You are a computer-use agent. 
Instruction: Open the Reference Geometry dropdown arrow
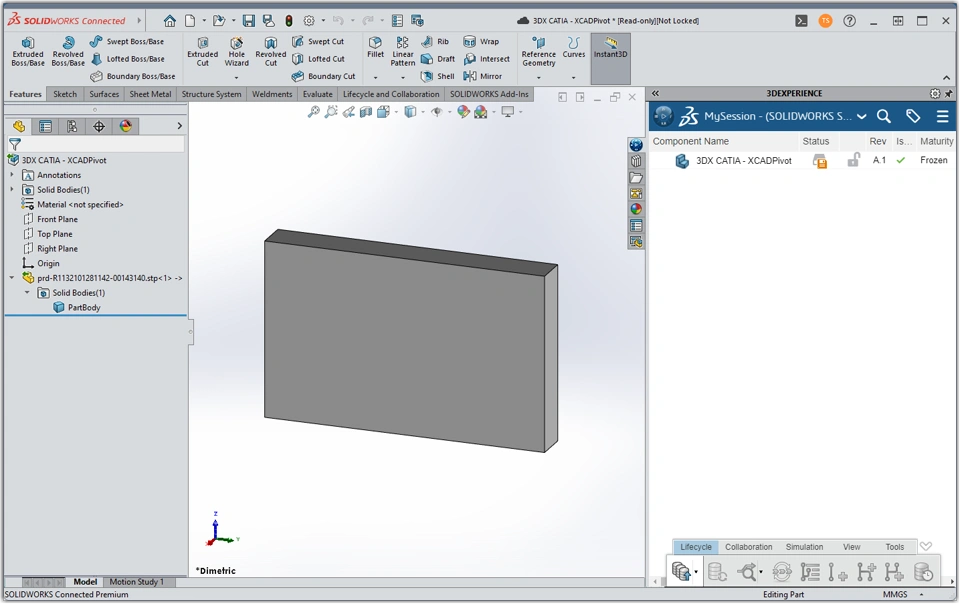[x=539, y=78]
